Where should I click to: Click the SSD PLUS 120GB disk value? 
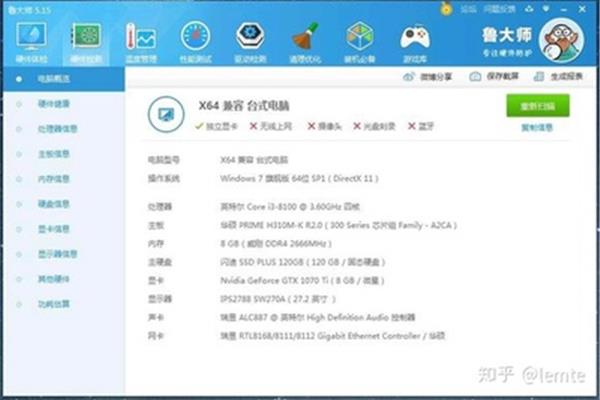303,262
